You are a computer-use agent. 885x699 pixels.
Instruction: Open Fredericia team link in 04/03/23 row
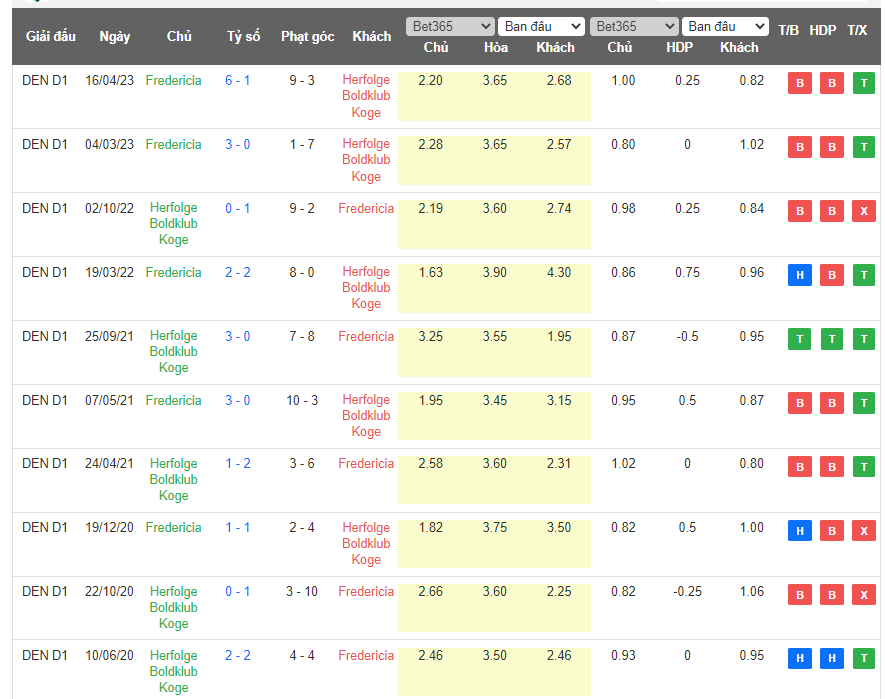pyautogui.click(x=173, y=144)
